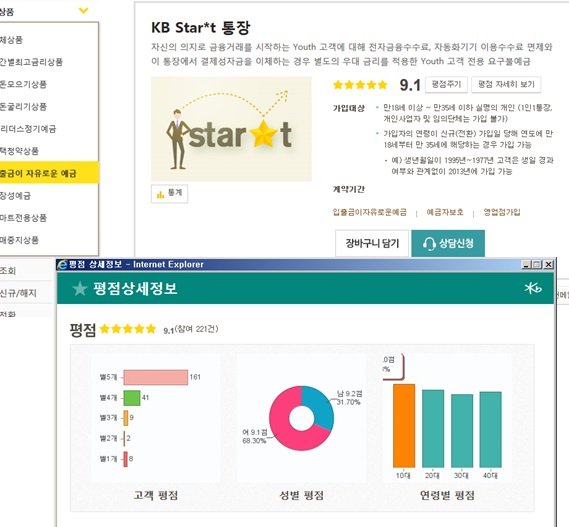The width and height of the screenshot is (569, 527).
Task: Add product with 장바구니 담기
Action: [x=372, y=243]
